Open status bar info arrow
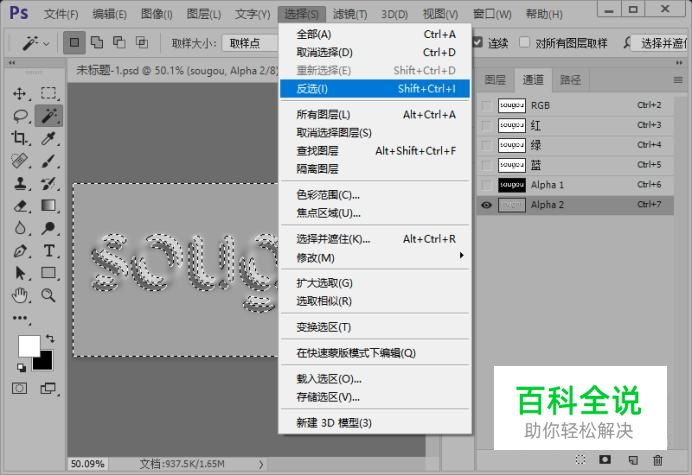This screenshot has width=692, height=475. 261,464
